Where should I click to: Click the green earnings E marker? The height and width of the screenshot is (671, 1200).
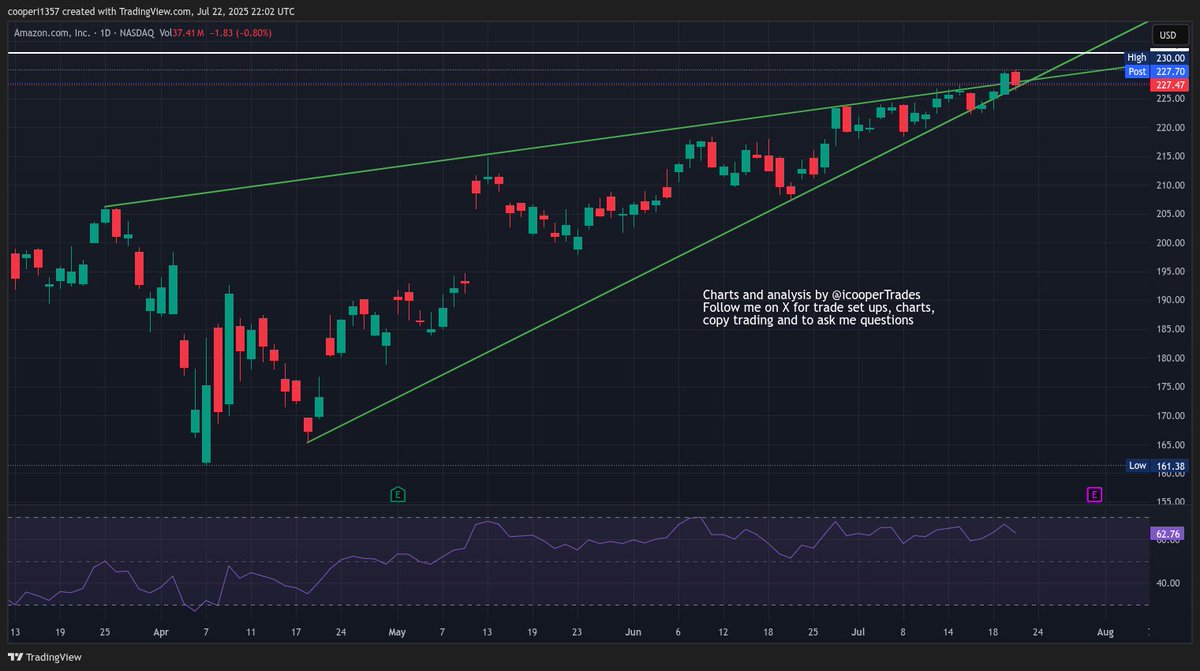point(398,494)
